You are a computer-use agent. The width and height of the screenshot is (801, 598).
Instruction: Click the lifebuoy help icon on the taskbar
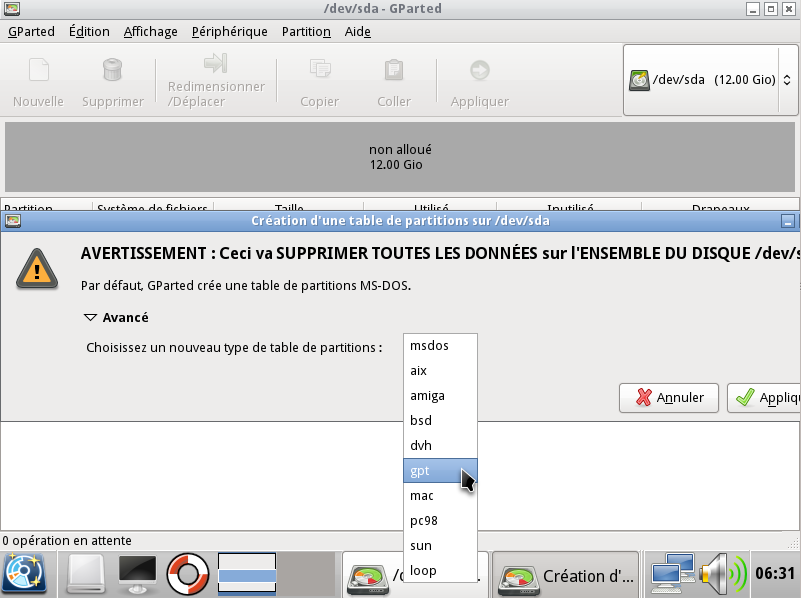click(187, 574)
